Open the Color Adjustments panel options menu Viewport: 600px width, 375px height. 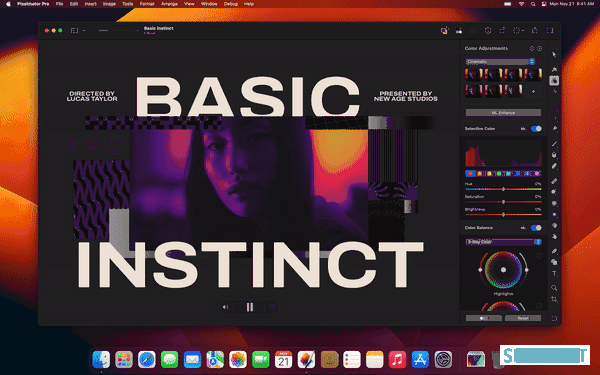tap(539, 49)
